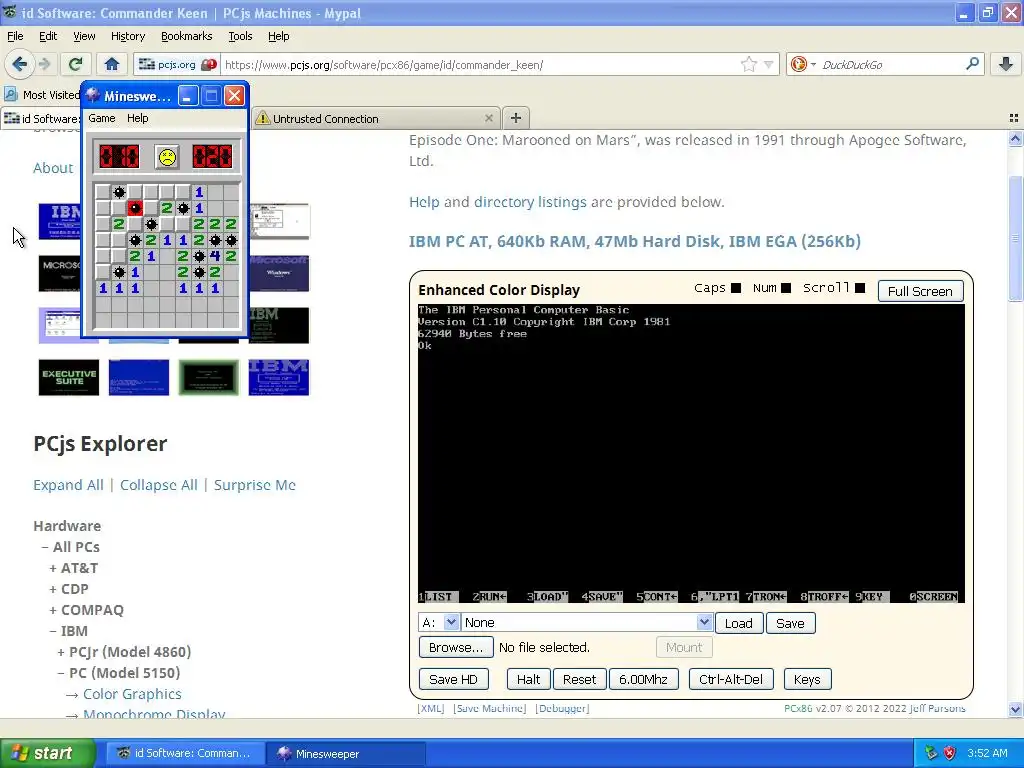This screenshot has width=1024, height=768.
Task: Click the Save HD button
Action: tap(453, 679)
